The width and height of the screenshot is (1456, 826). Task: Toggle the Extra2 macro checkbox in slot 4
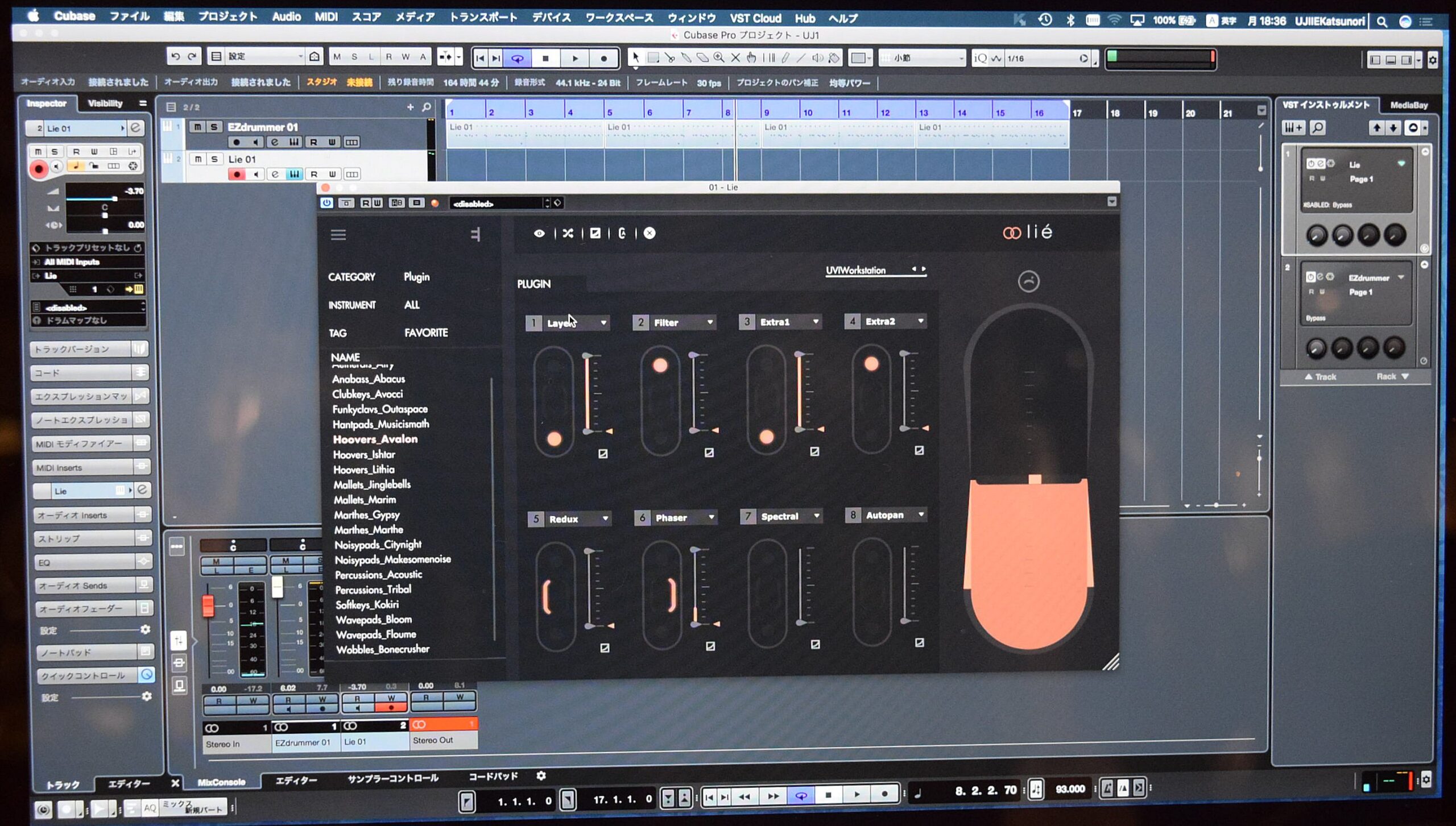(919, 450)
